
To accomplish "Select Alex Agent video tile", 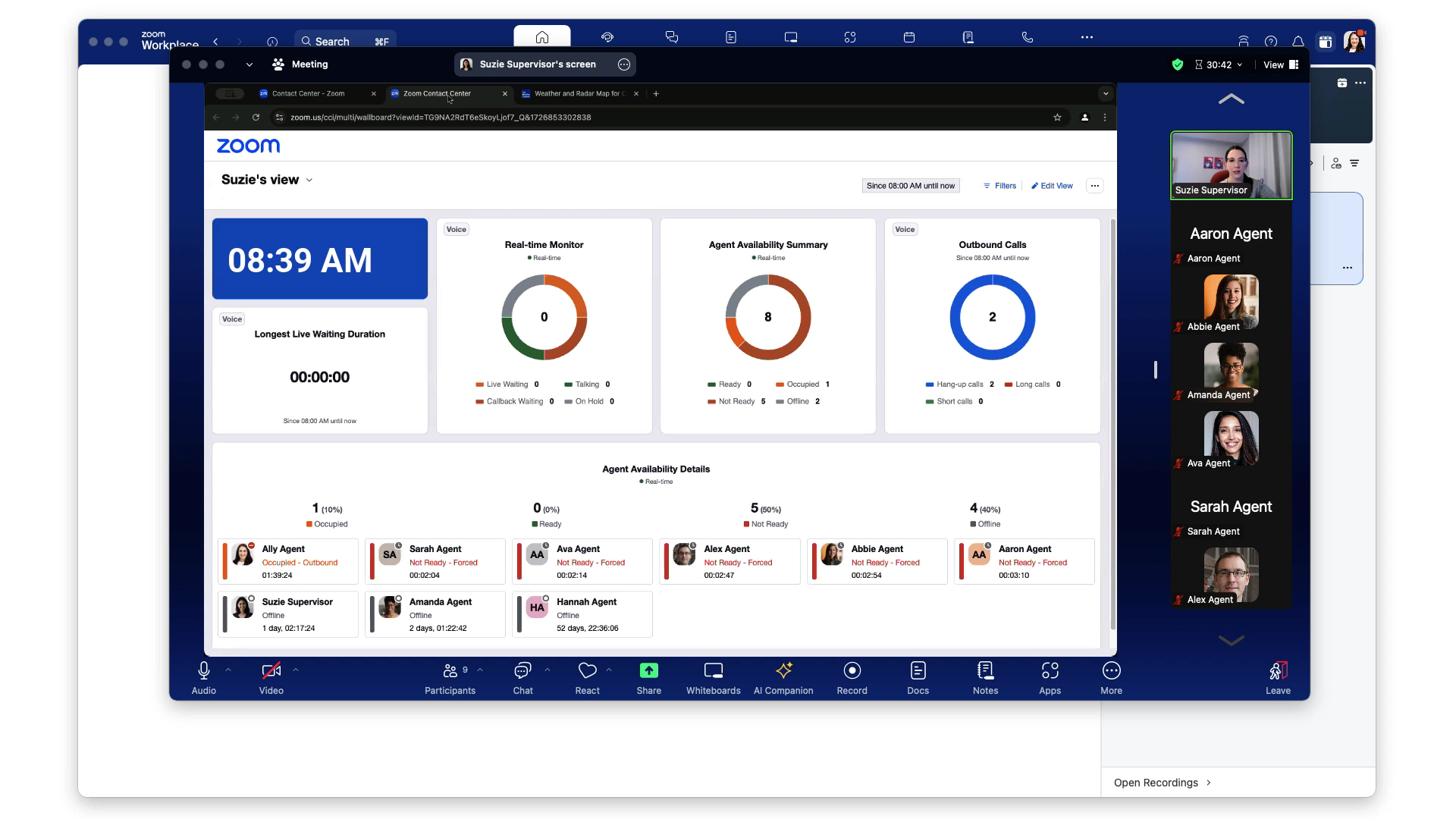I will tap(1232, 576).
